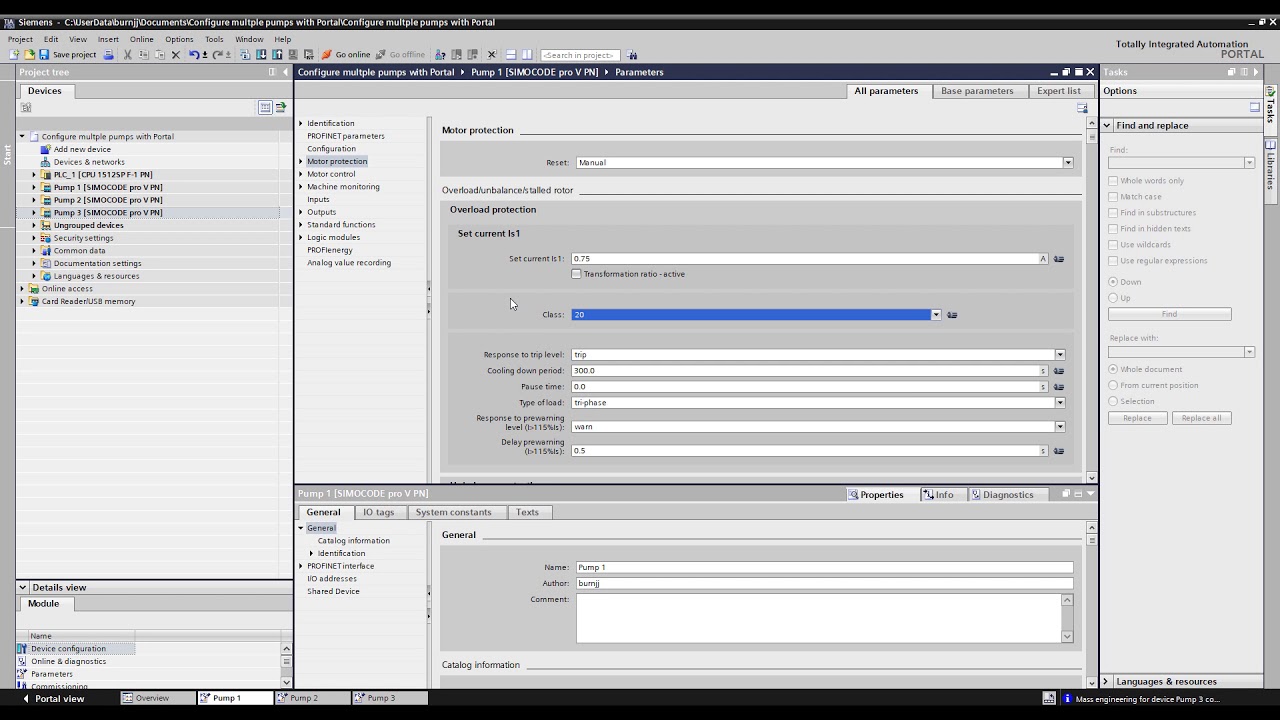This screenshot has width=1280, height=720.
Task: Expand Pump 1 [SIMOCODE pro V PN] tree node
Action: pos(34,187)
